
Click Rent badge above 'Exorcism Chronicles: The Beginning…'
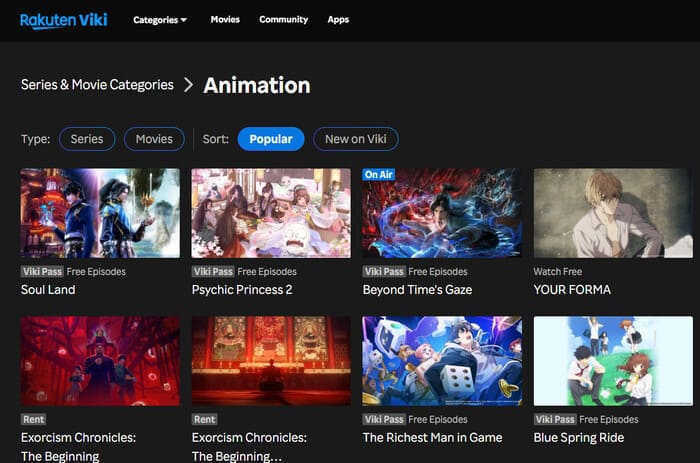point(204,419)
